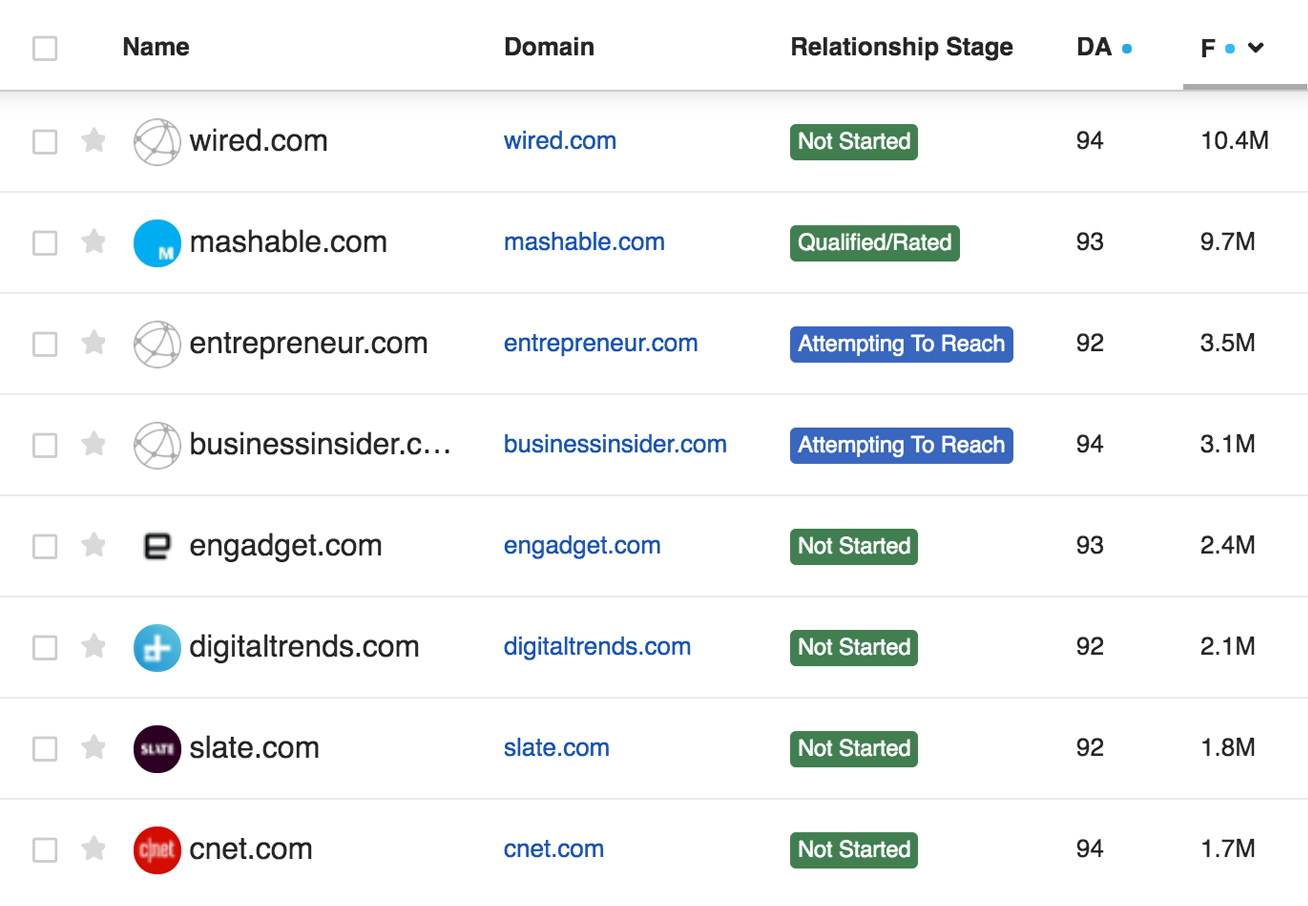Viewport: 1308px width, 906px height.
Task: Favorite entrepreneur.com with its star icon
Action: click(x=93, y=343)
